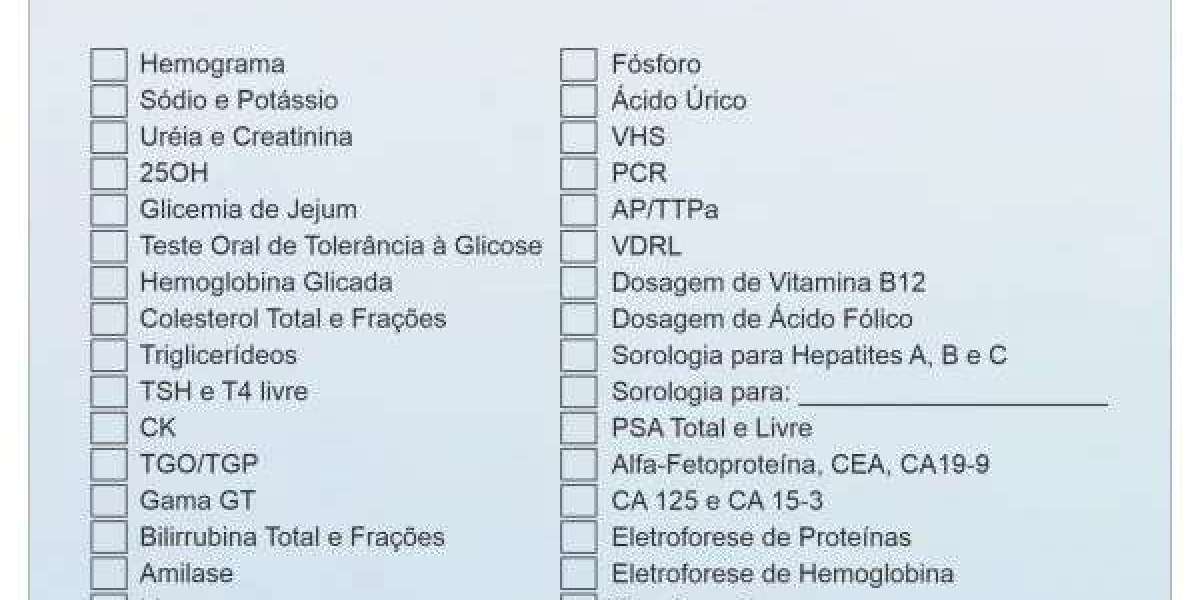Check the TGO/TGP box

point(109,465)
